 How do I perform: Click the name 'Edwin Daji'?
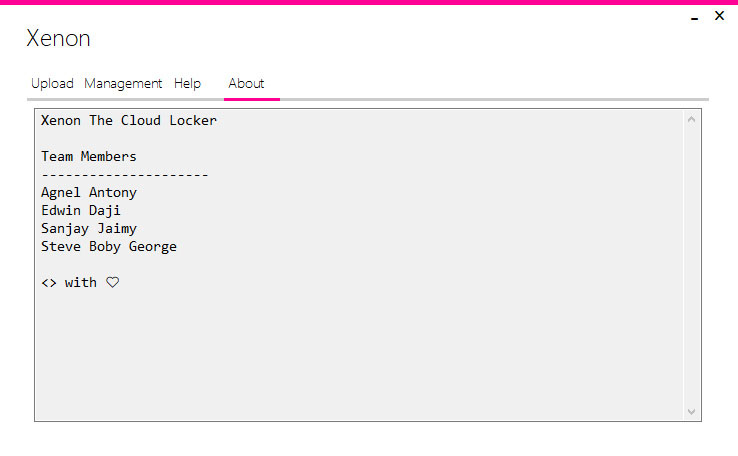pos(80,210)
